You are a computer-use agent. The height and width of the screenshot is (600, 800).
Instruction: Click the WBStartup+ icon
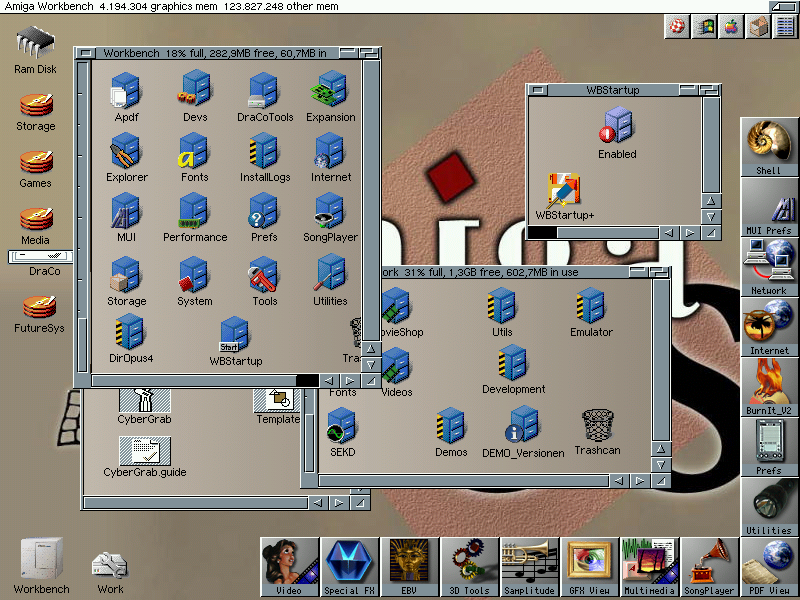pos(564,190)
